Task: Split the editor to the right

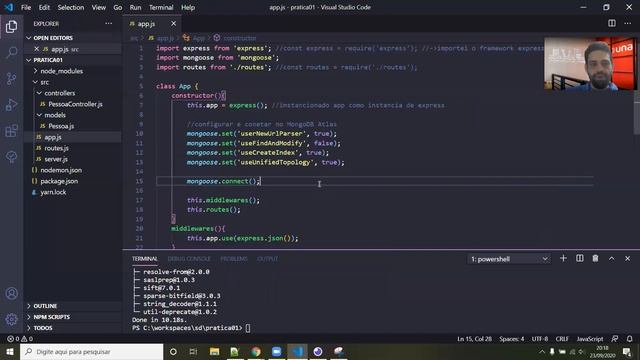Action: tap(612, 23)
